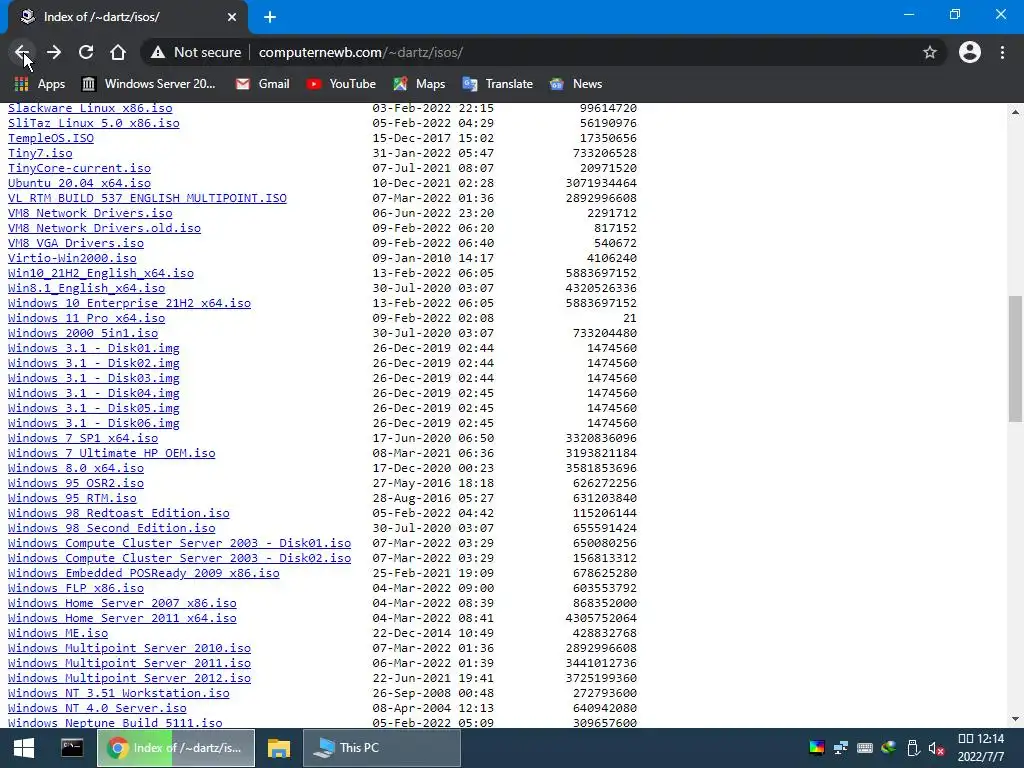Switch to Chrome taskbar button
The height and width of the screenshot is (768, 1024).
(x=176, y=748)
